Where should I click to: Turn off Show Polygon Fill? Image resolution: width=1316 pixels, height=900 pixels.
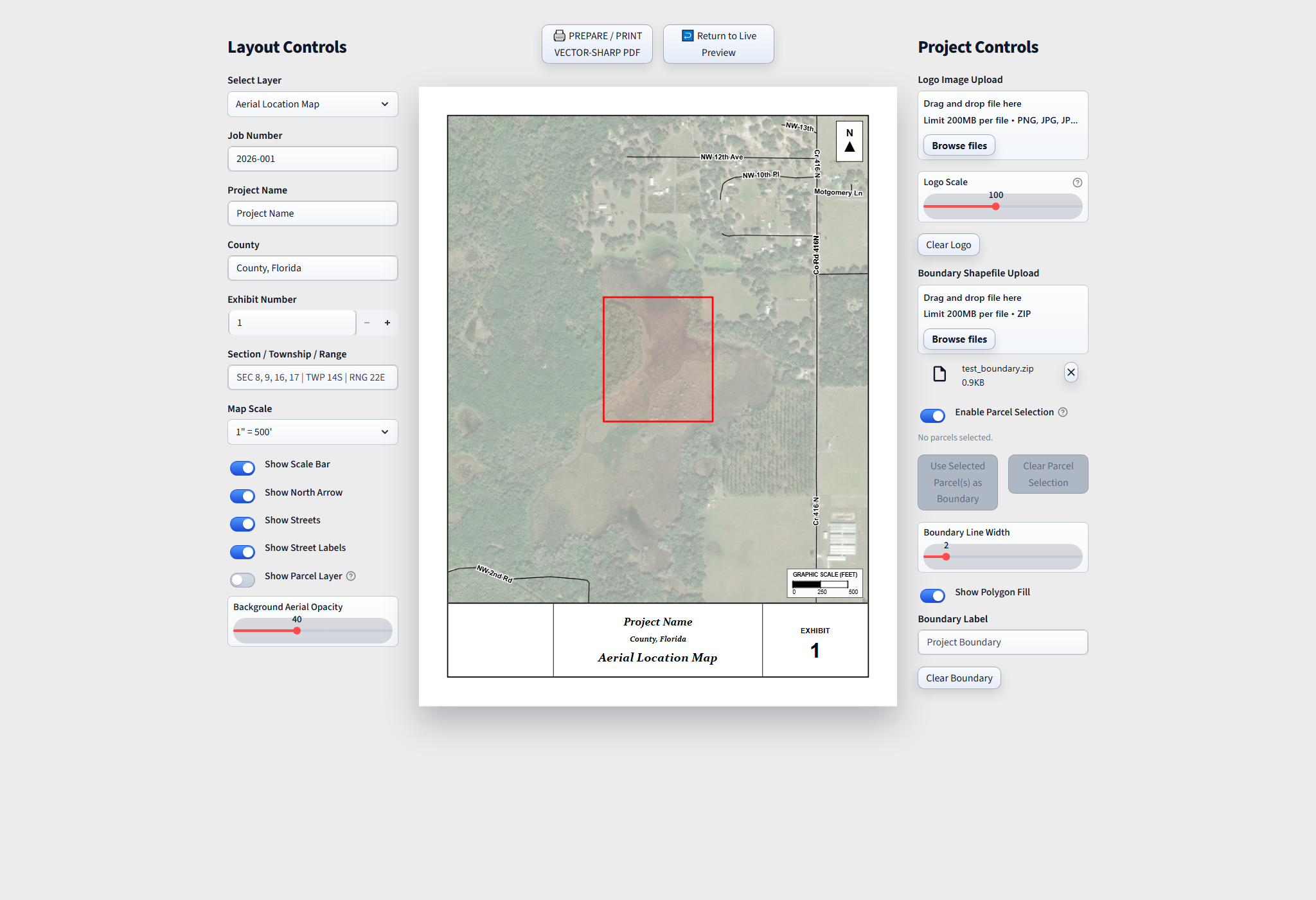tap(932, 595)
